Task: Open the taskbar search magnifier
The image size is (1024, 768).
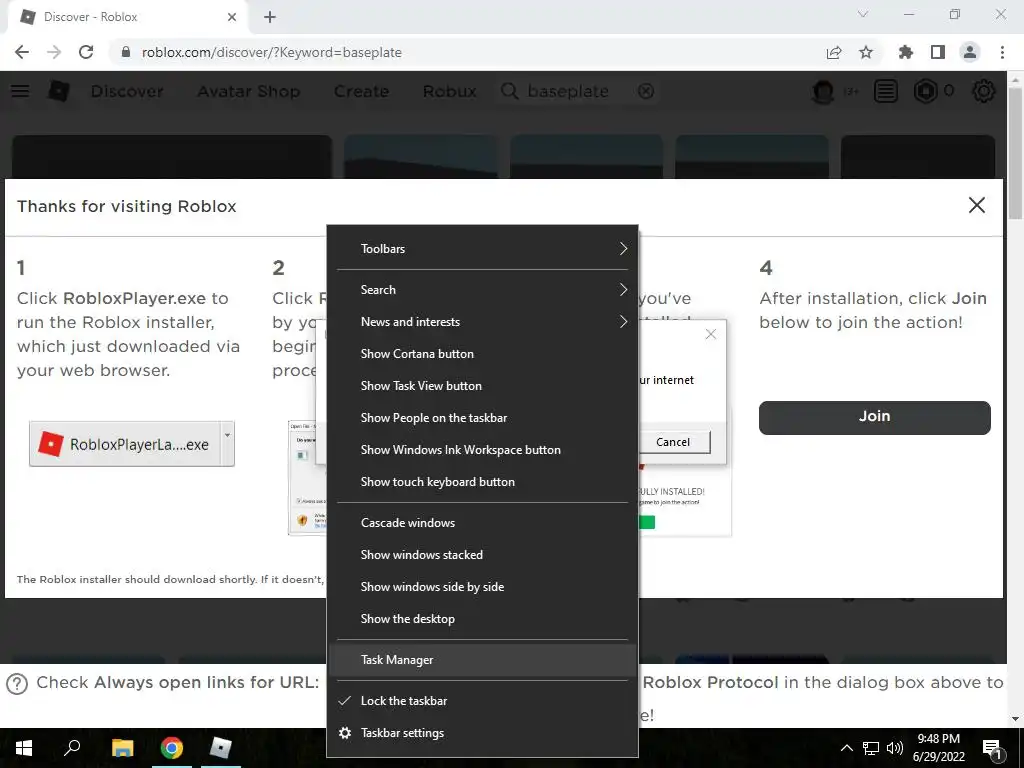Action: 72,748
